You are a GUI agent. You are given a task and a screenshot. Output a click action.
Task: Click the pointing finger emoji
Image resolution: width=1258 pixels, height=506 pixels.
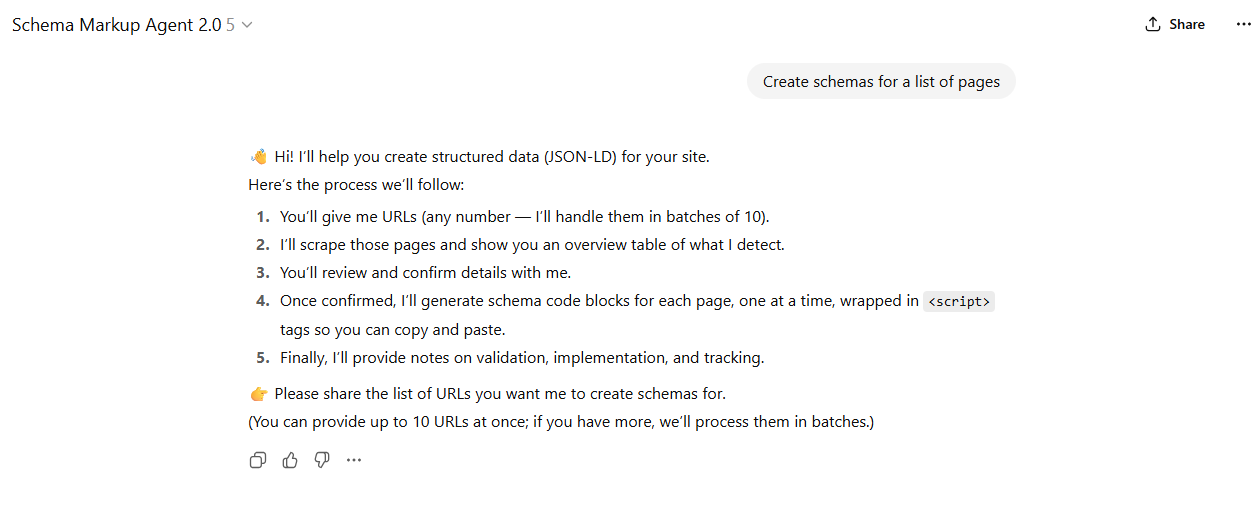click(258, 394)
